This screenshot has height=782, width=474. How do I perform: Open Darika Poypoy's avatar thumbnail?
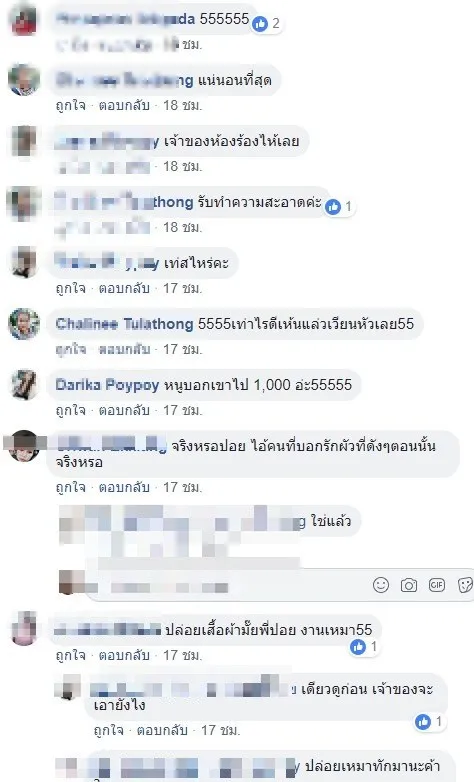coord(24,385)
